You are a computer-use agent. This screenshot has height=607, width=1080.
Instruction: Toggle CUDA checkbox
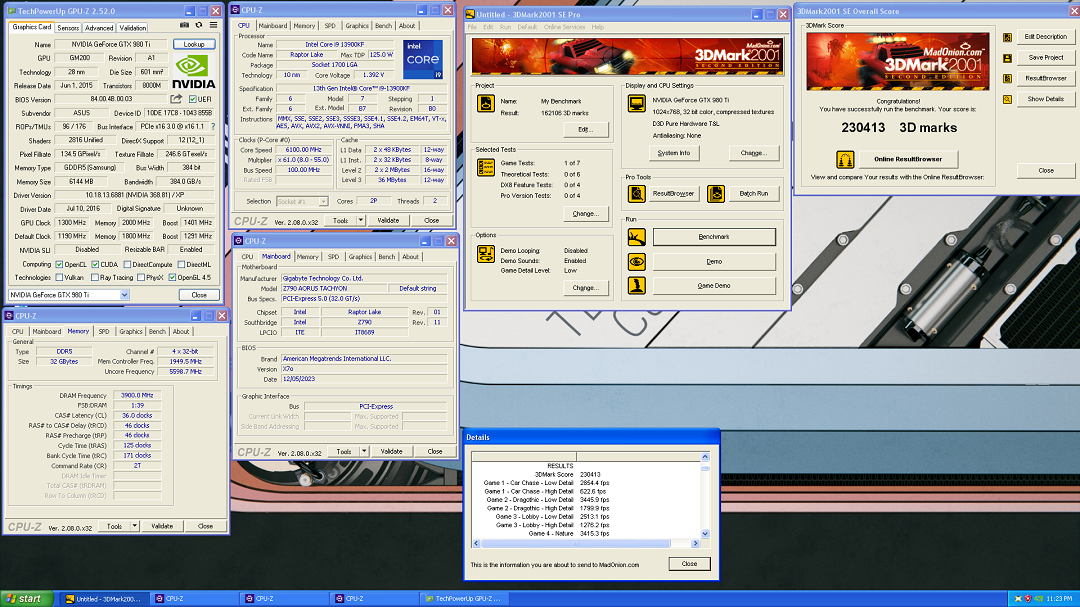pyautogui.click(x=95, y=265)
